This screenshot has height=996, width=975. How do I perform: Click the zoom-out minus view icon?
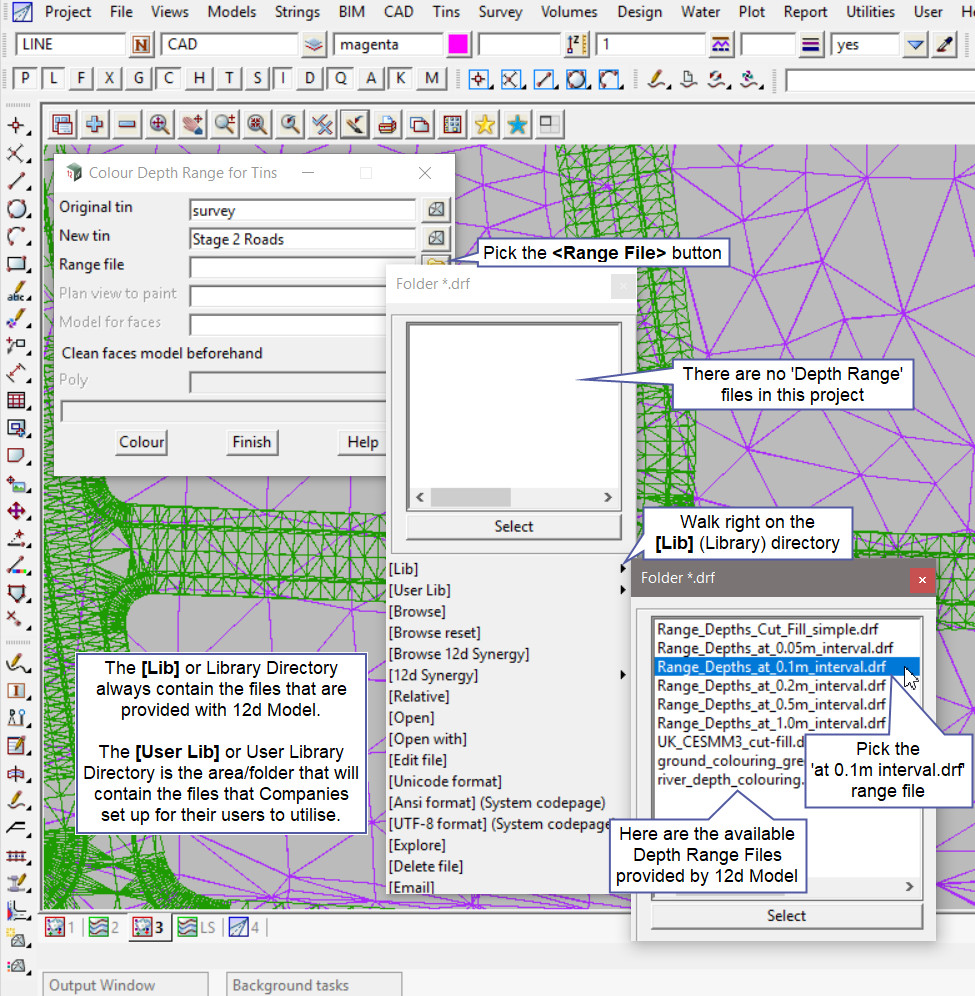pyautogui.click(x=127, y=124)
